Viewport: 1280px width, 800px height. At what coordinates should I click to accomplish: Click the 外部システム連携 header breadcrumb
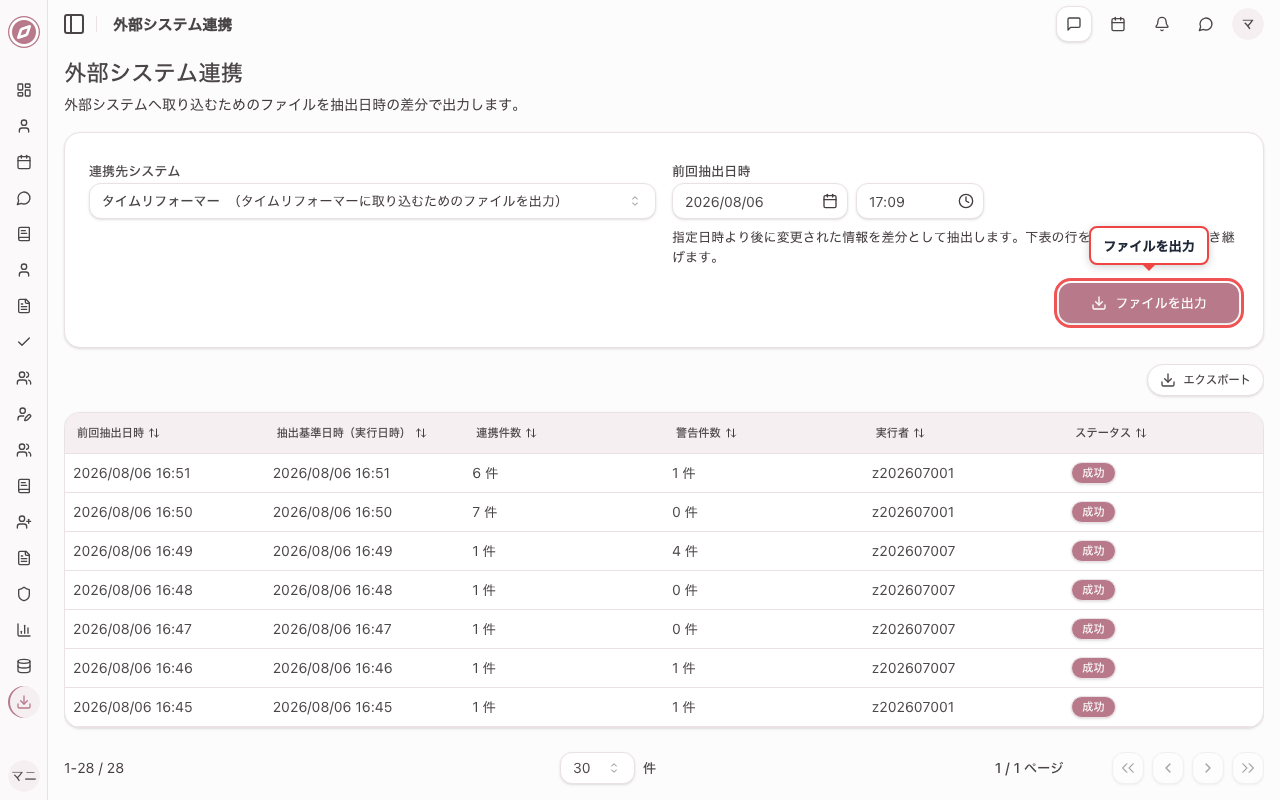[x=172, y=24]
